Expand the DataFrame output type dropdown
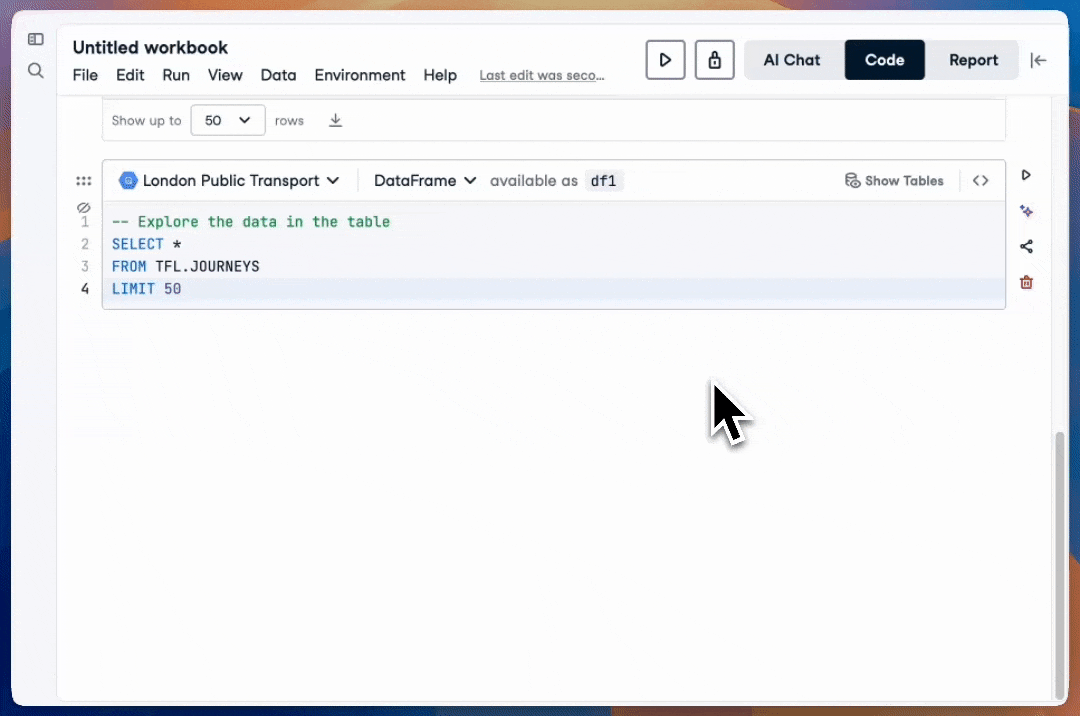The width and height of the screenshot is (1080, 716). [425, 180]
